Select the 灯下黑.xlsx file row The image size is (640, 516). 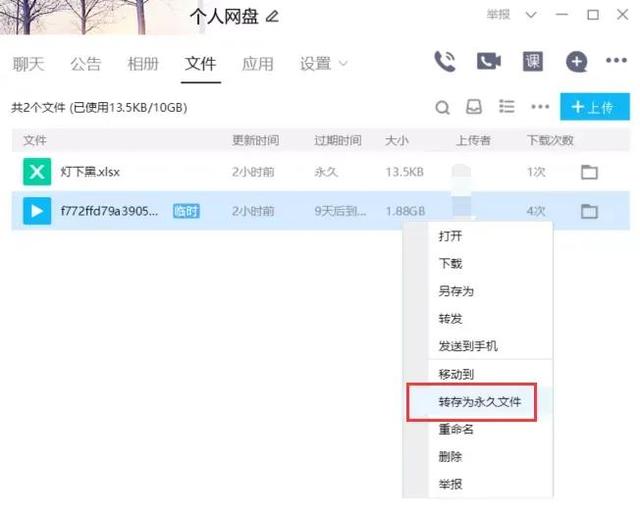pos(320,172)
